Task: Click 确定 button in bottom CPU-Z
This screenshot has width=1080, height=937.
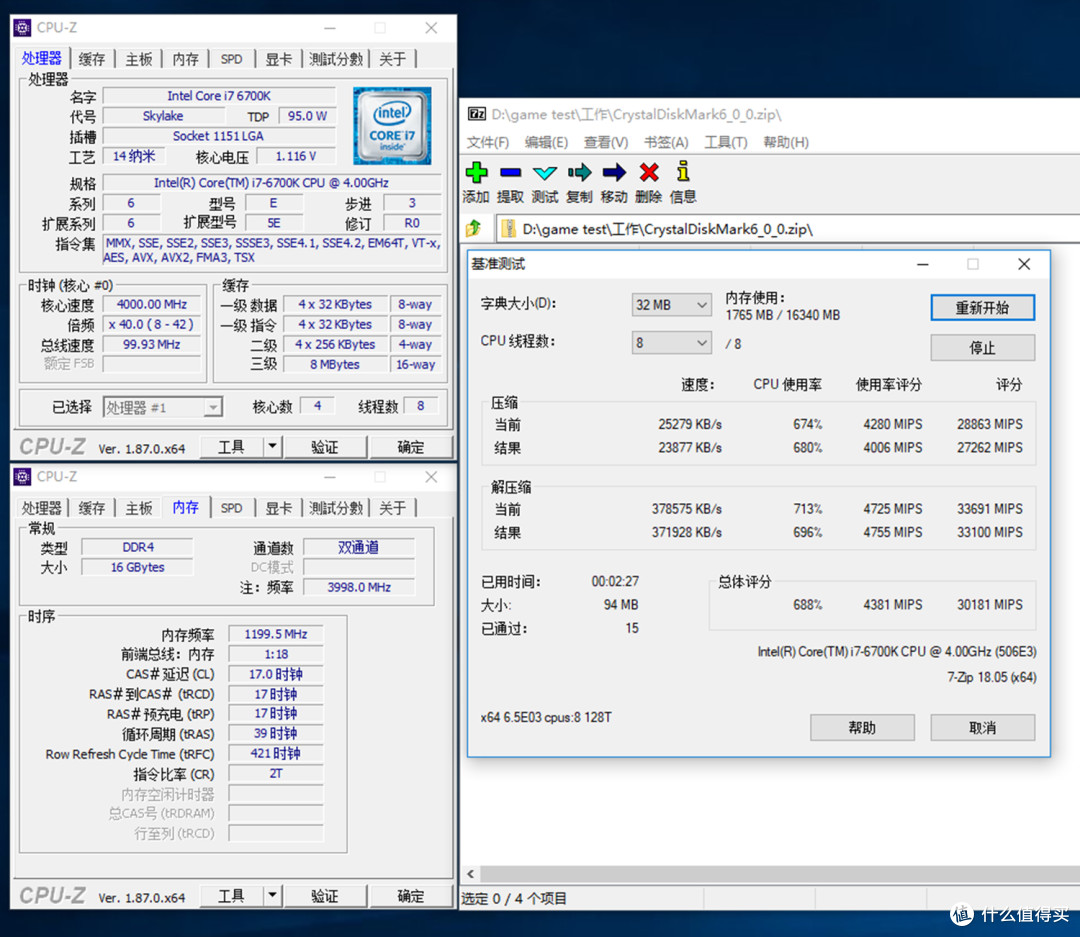Action: click(411, 895)
